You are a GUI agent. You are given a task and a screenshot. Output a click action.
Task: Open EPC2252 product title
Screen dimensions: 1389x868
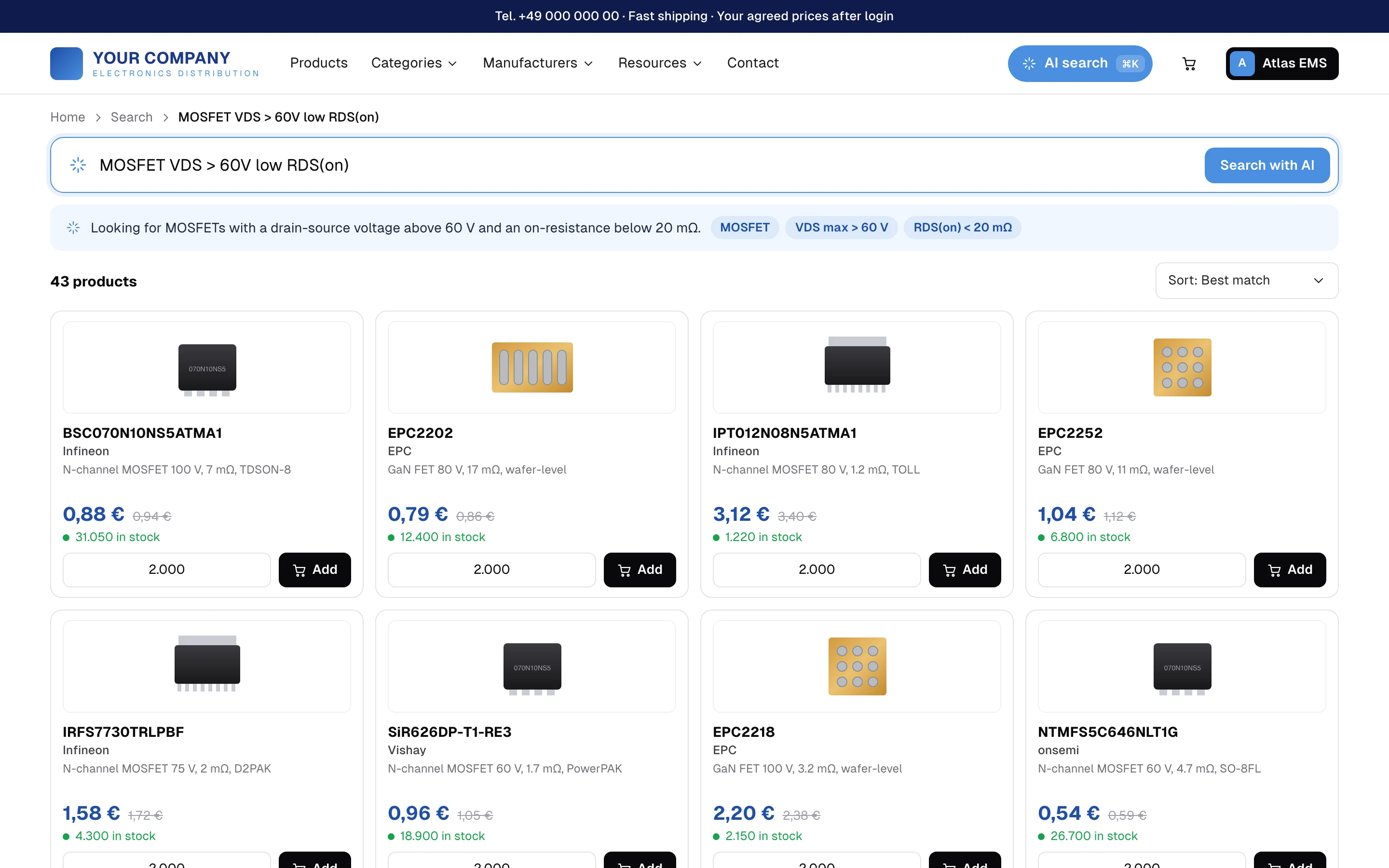[x=1070, y=433]
